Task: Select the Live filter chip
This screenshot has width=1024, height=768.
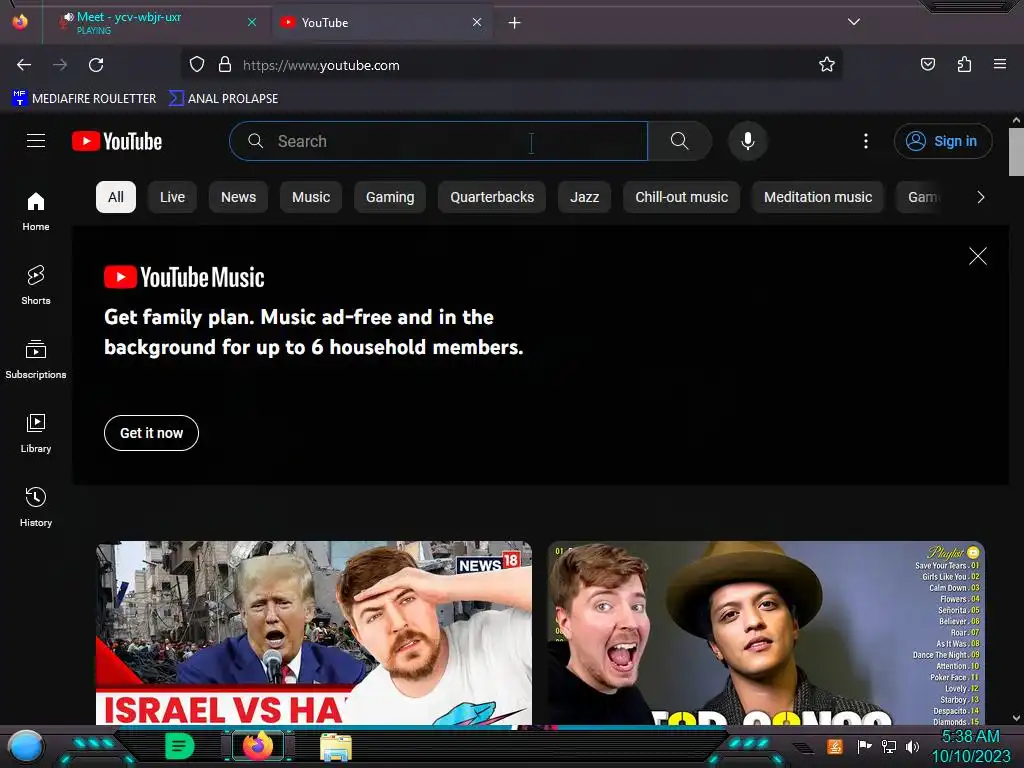Action: [x=172, y=197]
